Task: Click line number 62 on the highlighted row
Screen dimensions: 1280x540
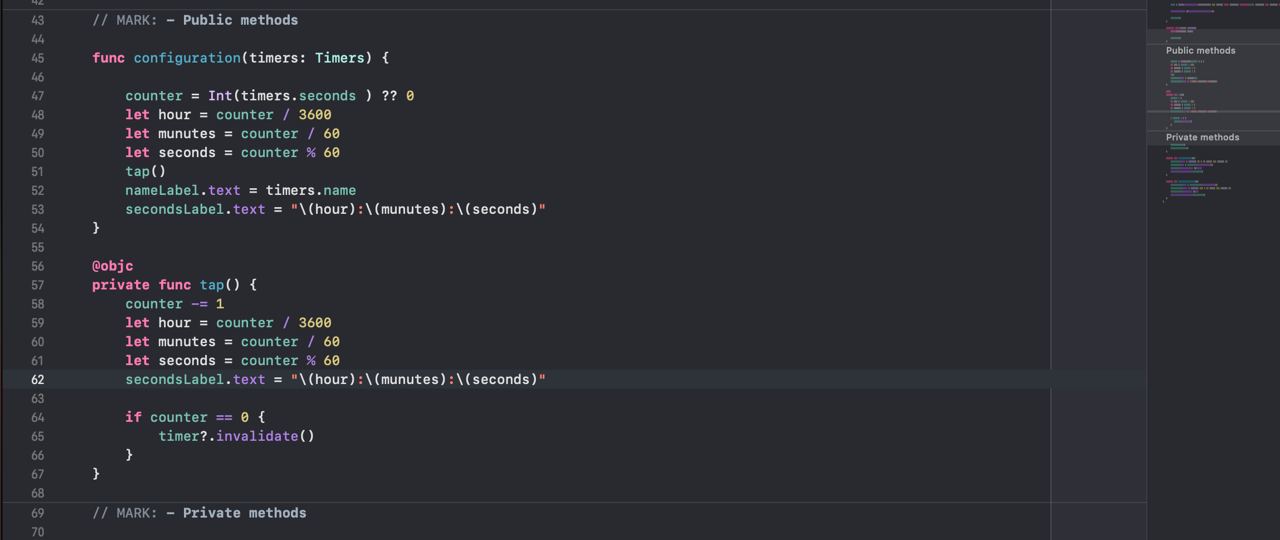Action: (x=37, y=380)
